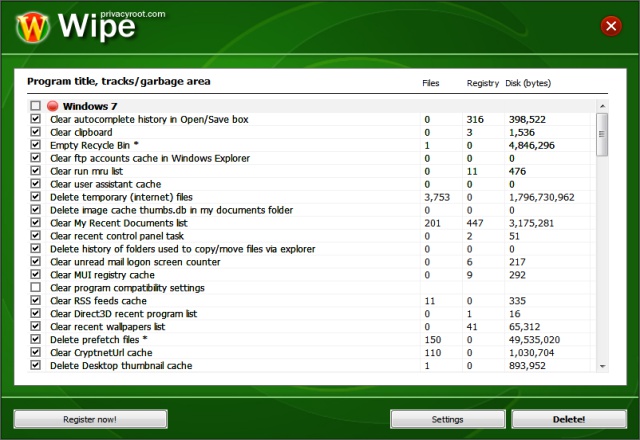
Task: Close the Wipe window with red X
Action: [610, 26]
